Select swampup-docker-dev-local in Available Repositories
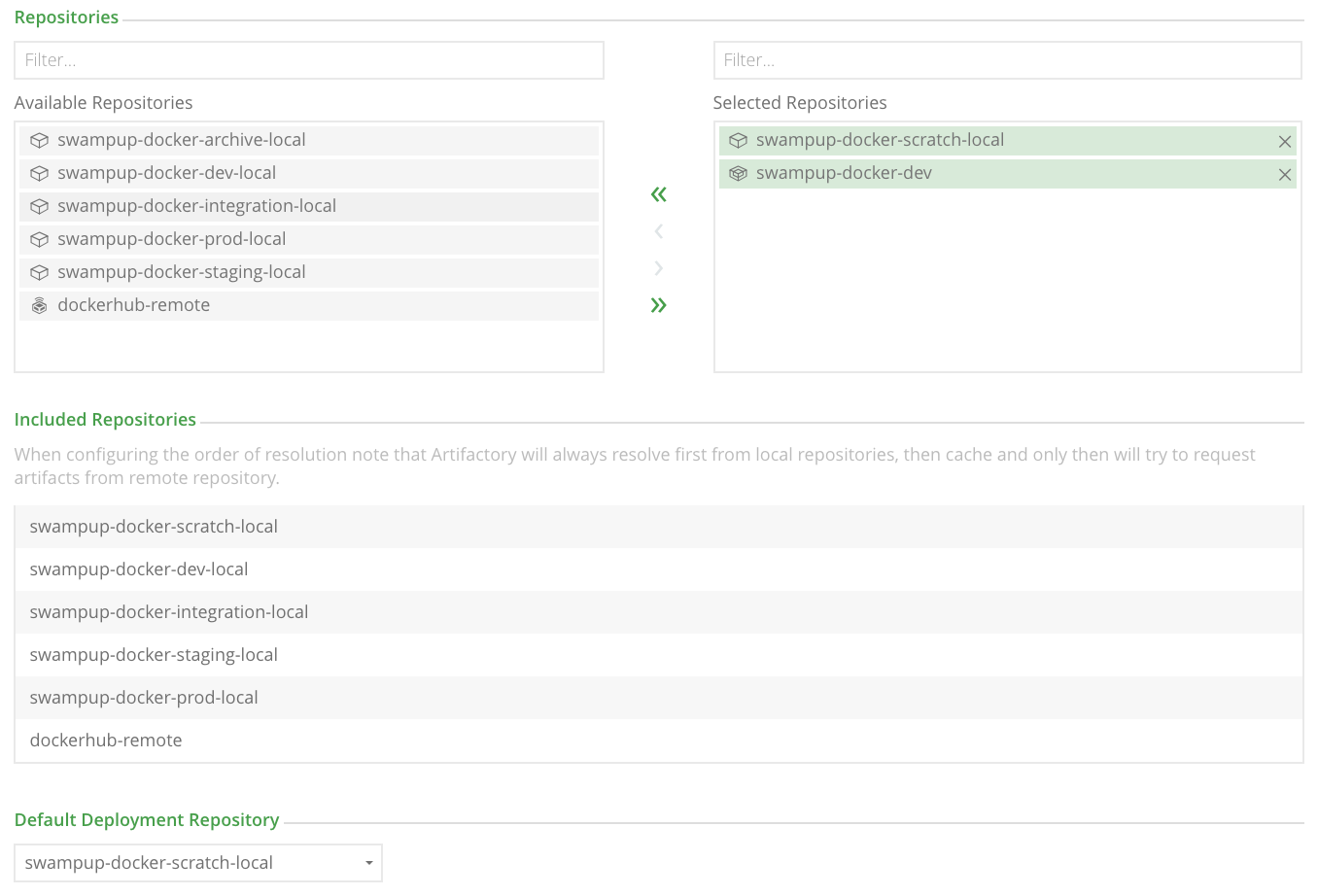Viewport: 1318px width, 896px height. point(167,173)
